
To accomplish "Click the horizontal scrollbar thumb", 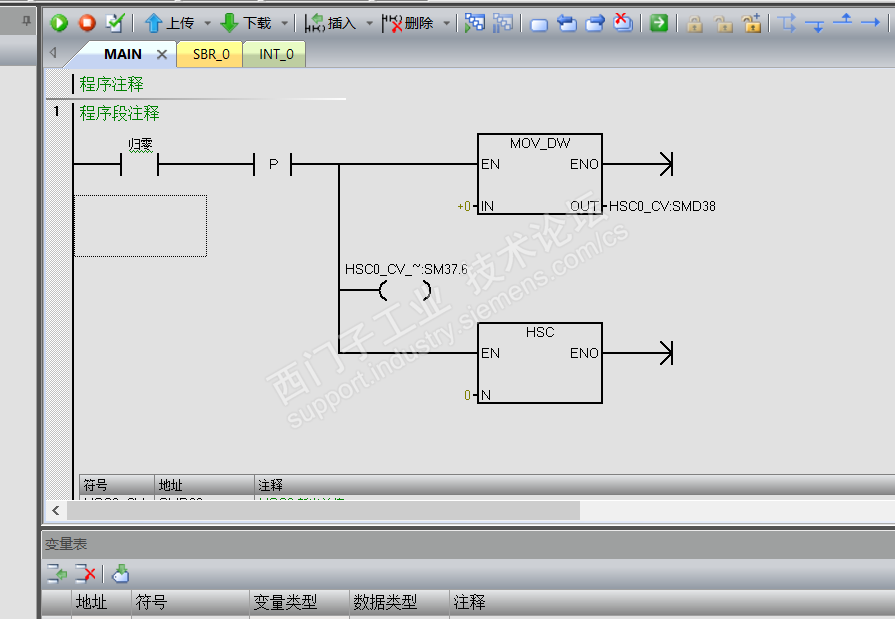I will point(324,511).
